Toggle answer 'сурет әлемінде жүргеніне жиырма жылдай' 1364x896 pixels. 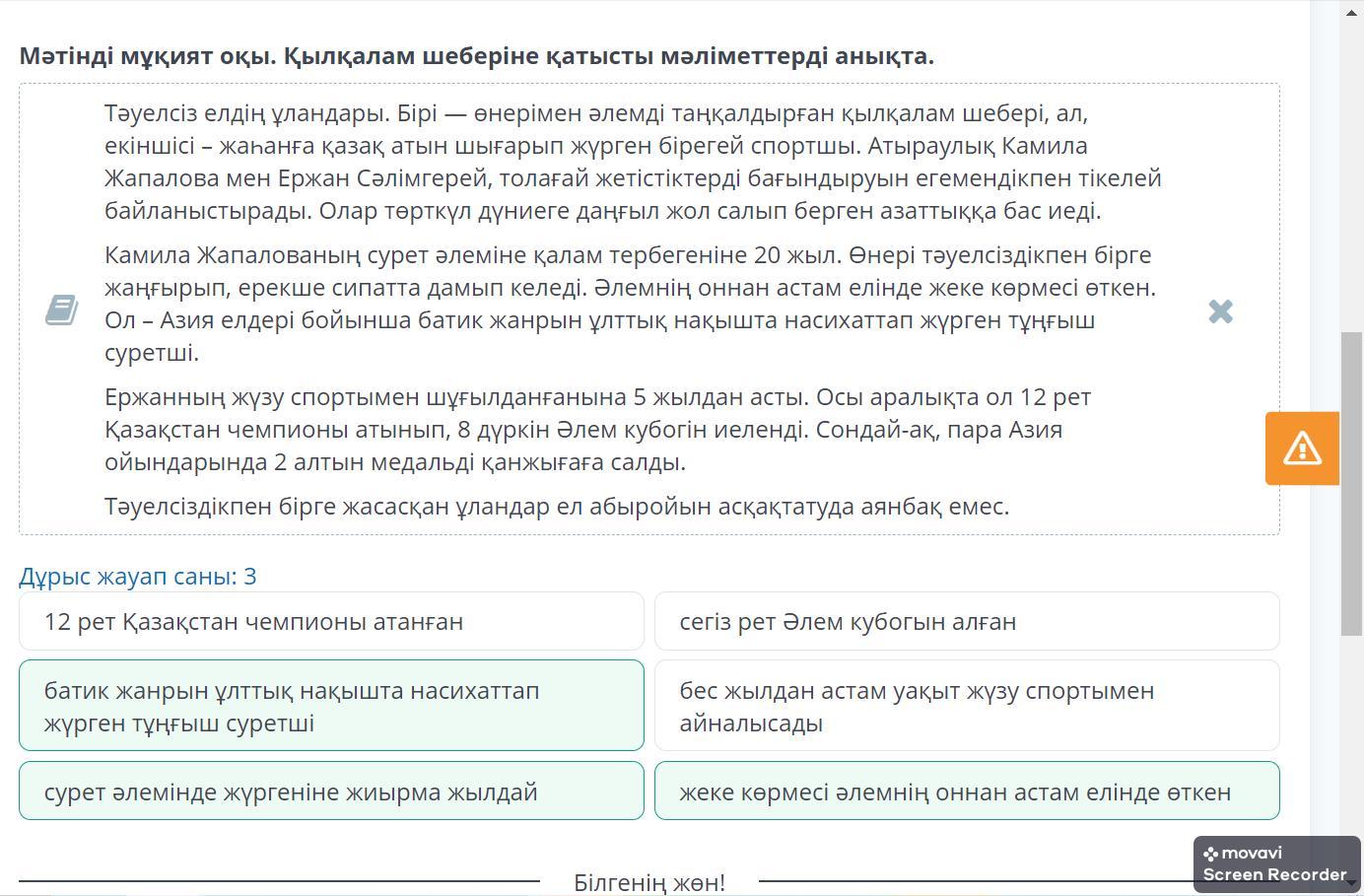pos(331,791)
